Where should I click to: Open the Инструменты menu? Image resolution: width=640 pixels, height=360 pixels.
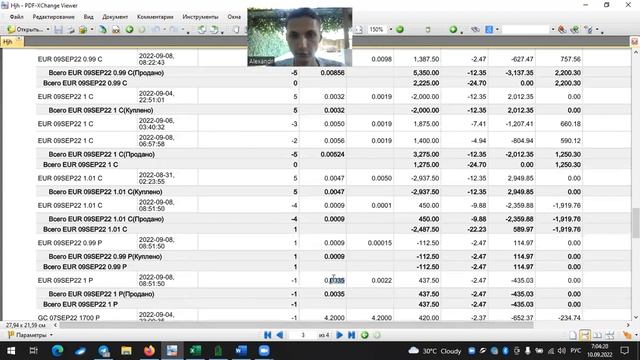[200, 17]
